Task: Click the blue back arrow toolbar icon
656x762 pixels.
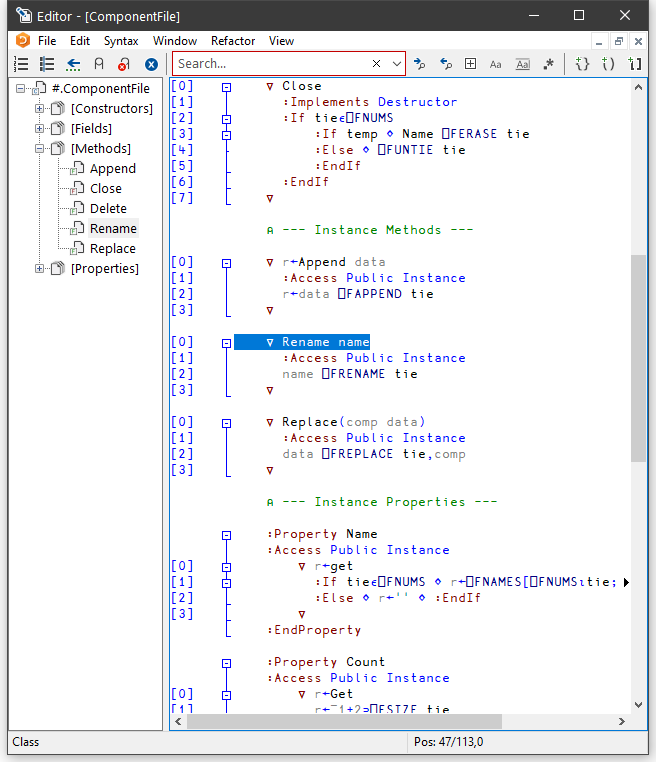Action: pos(73,64)
